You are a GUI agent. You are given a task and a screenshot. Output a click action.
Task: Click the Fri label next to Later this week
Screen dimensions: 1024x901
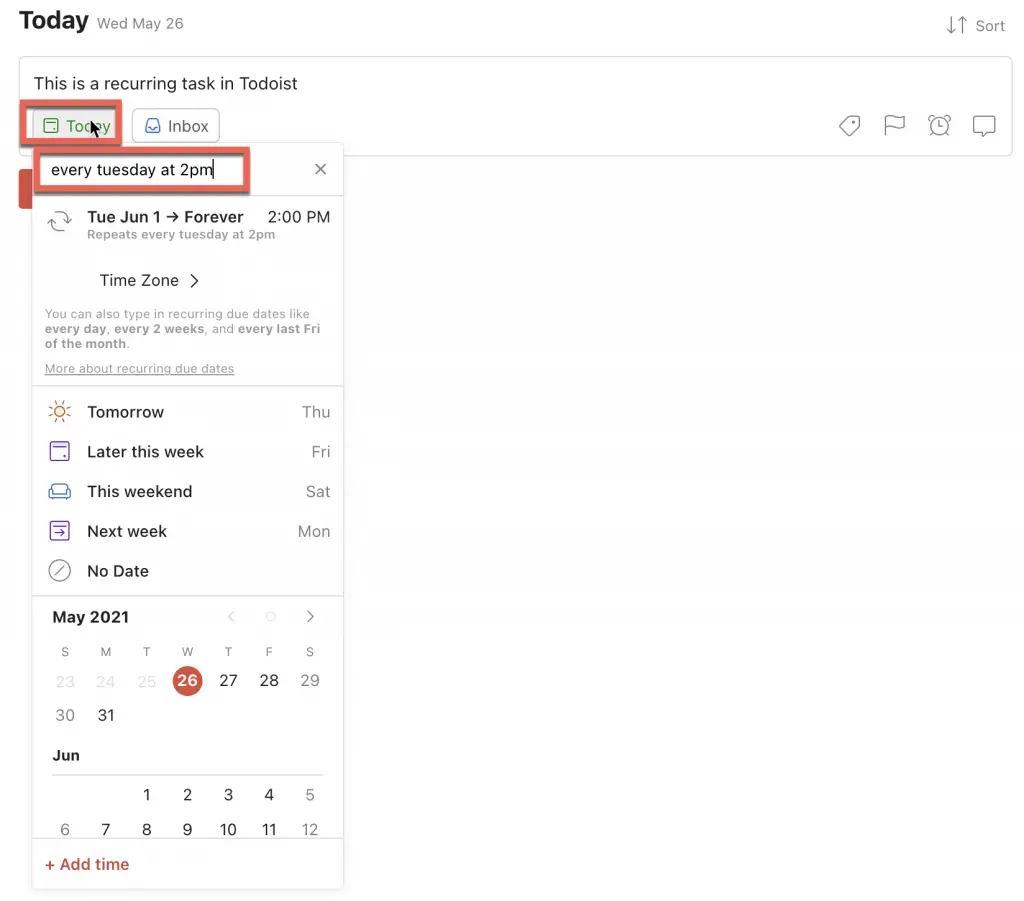[320, 452]
